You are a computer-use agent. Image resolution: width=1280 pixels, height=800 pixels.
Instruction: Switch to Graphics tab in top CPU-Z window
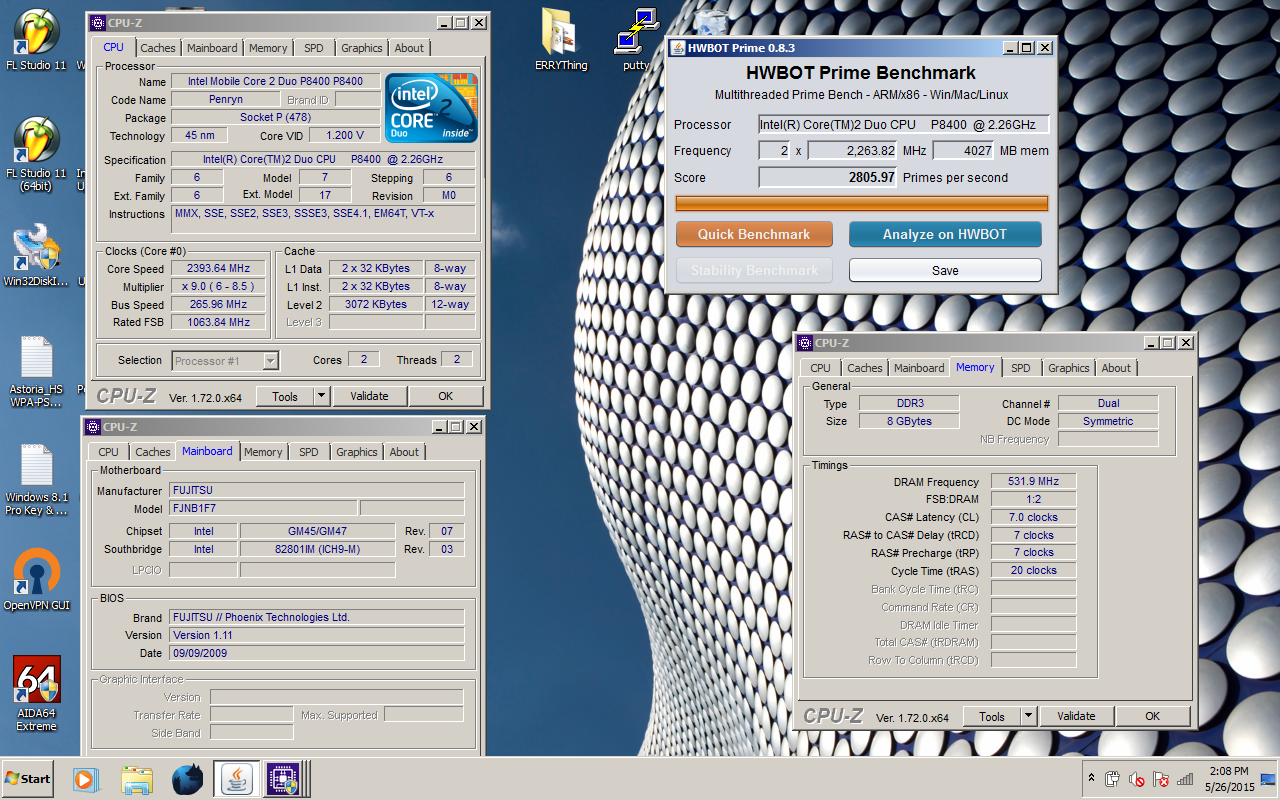[361, 48]
